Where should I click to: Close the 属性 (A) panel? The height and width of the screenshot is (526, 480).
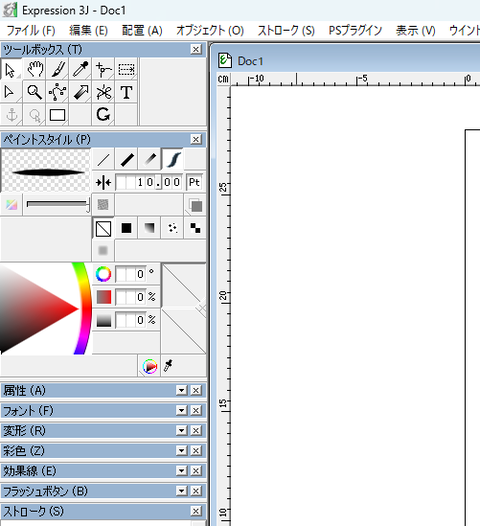click(196, 390)
